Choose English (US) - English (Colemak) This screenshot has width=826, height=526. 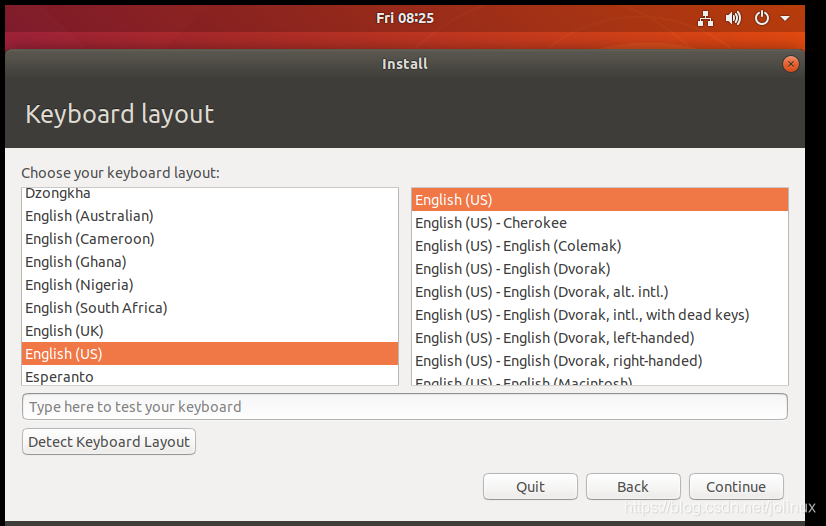coord(599,246)
